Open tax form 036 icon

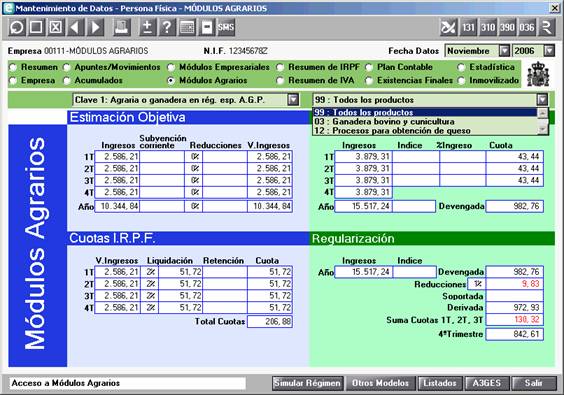[x=527, y=27]
